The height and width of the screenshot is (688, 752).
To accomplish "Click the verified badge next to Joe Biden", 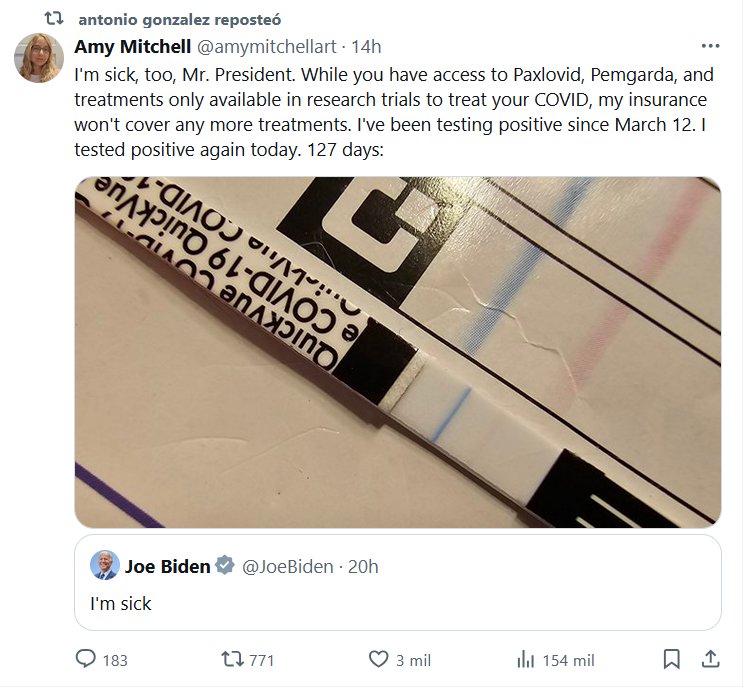I will point(225,566).
